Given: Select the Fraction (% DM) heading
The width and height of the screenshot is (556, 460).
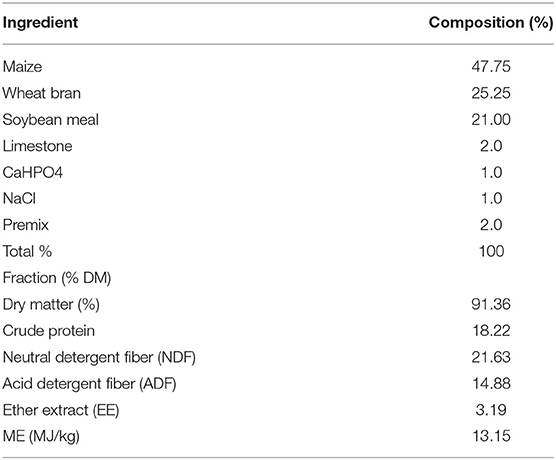Looking at the screenshot, I should pyautogui.click(x=57, y=278).
